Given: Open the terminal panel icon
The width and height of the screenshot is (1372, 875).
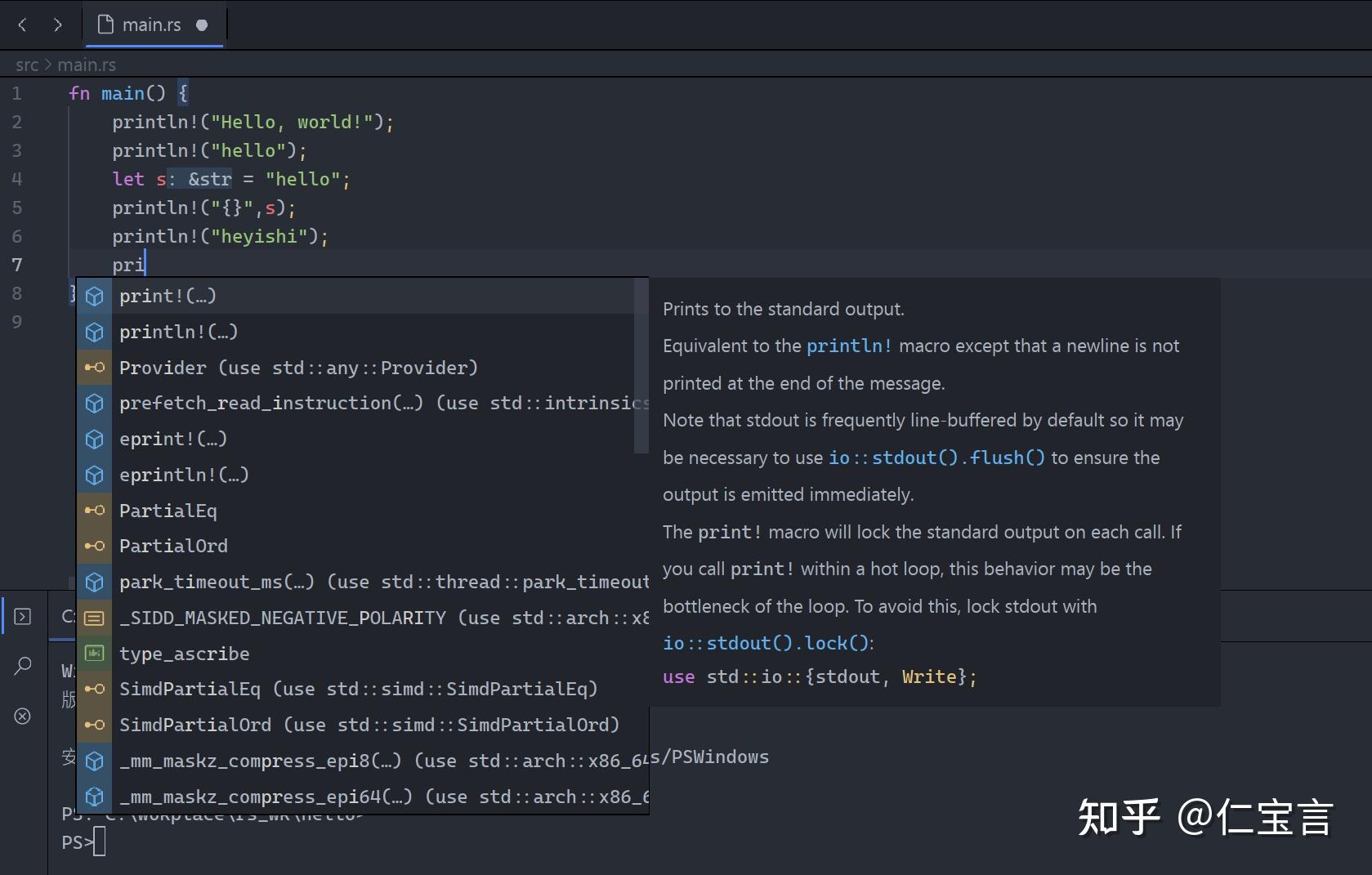Looking at the screenshot, I should [x=23, y=616].
